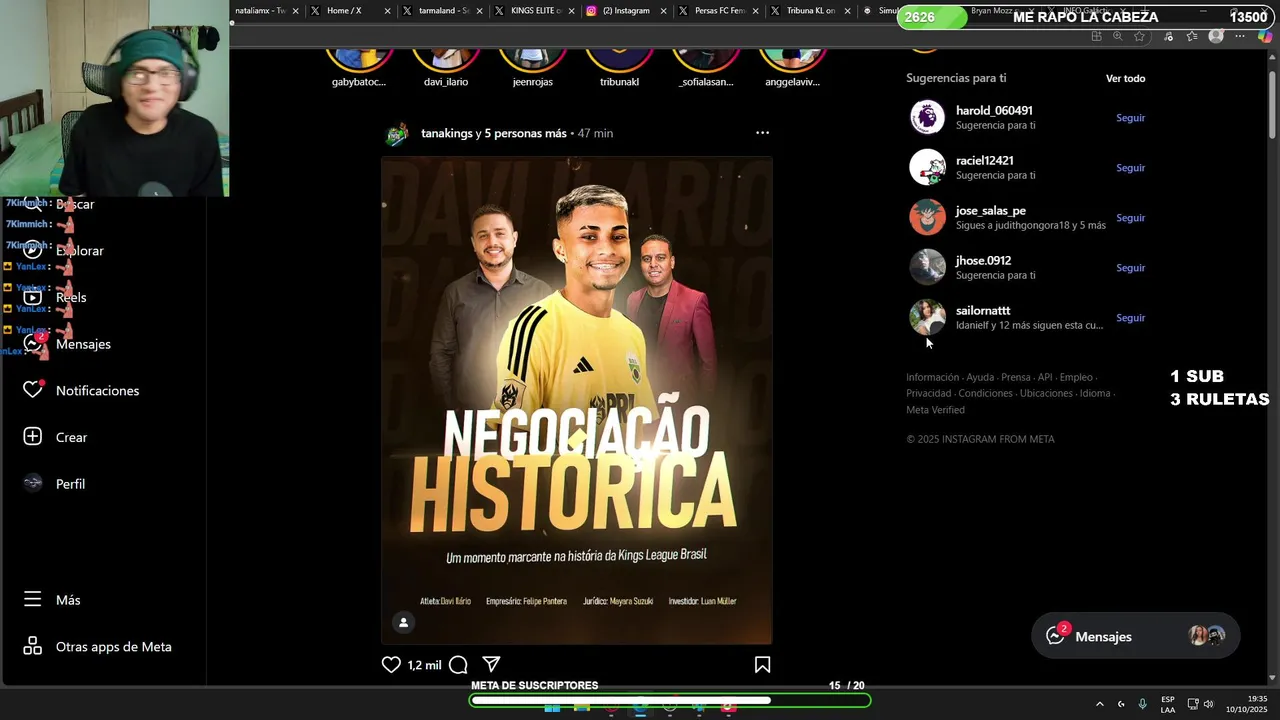Open raciel12421 profile picture
Screen dimensions: 1280x720
(x=927, y=167)
